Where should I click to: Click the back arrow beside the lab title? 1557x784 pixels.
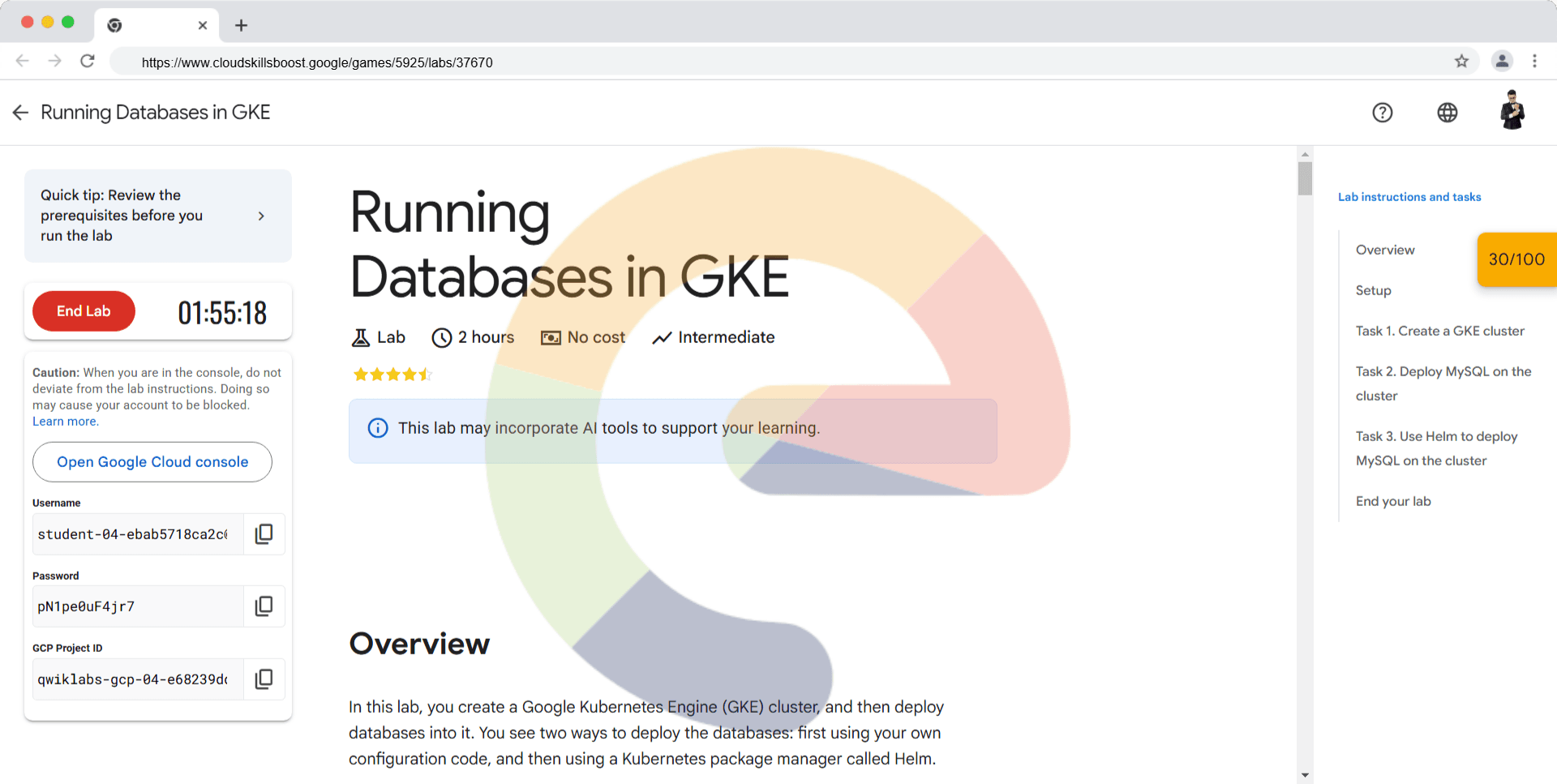(20, 113)
